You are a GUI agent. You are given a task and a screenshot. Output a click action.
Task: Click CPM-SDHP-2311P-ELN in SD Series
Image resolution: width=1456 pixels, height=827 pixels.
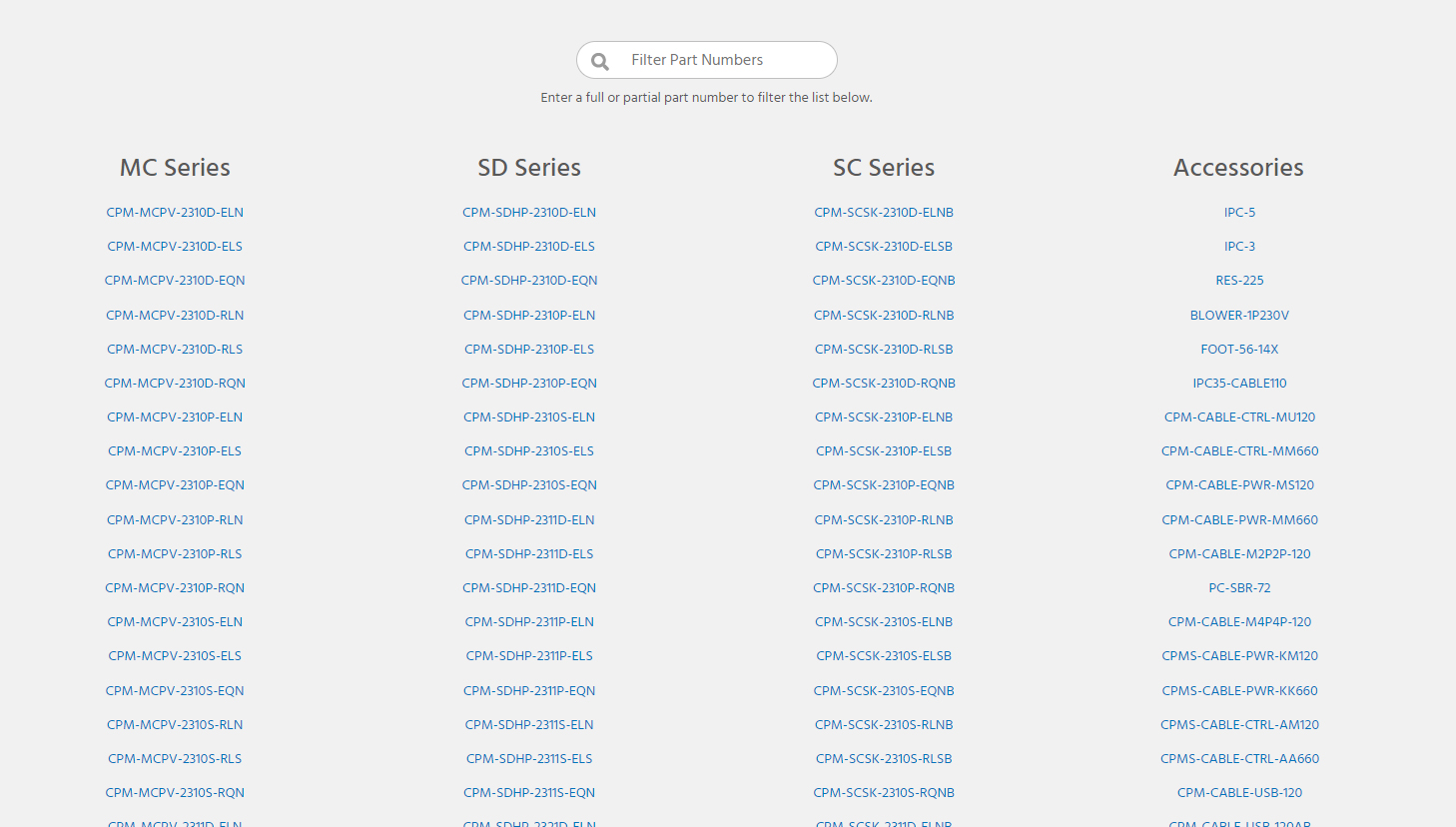[x=529, y=621]
